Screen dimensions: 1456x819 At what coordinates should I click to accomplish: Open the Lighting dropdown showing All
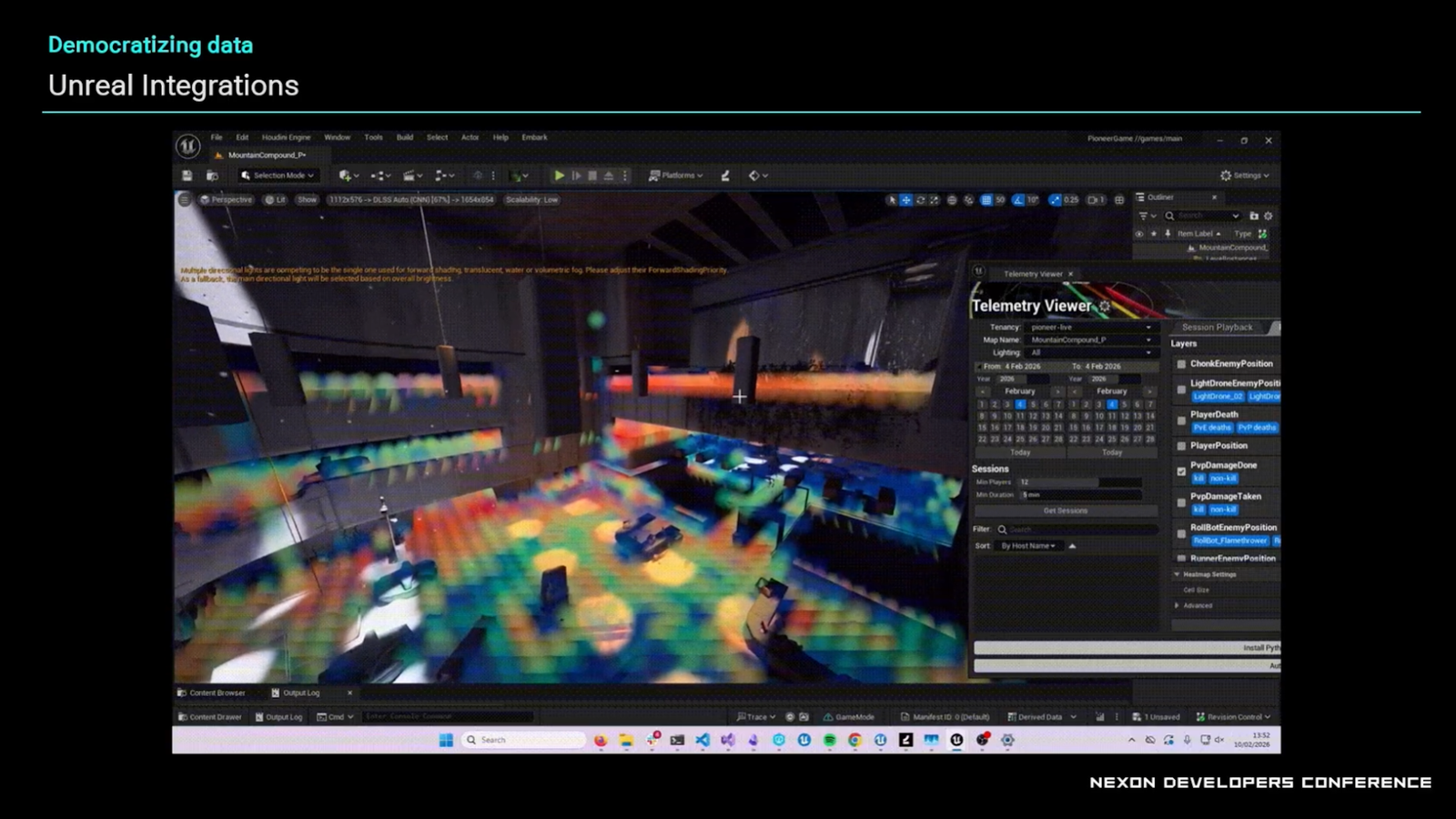pos(1090,352)
